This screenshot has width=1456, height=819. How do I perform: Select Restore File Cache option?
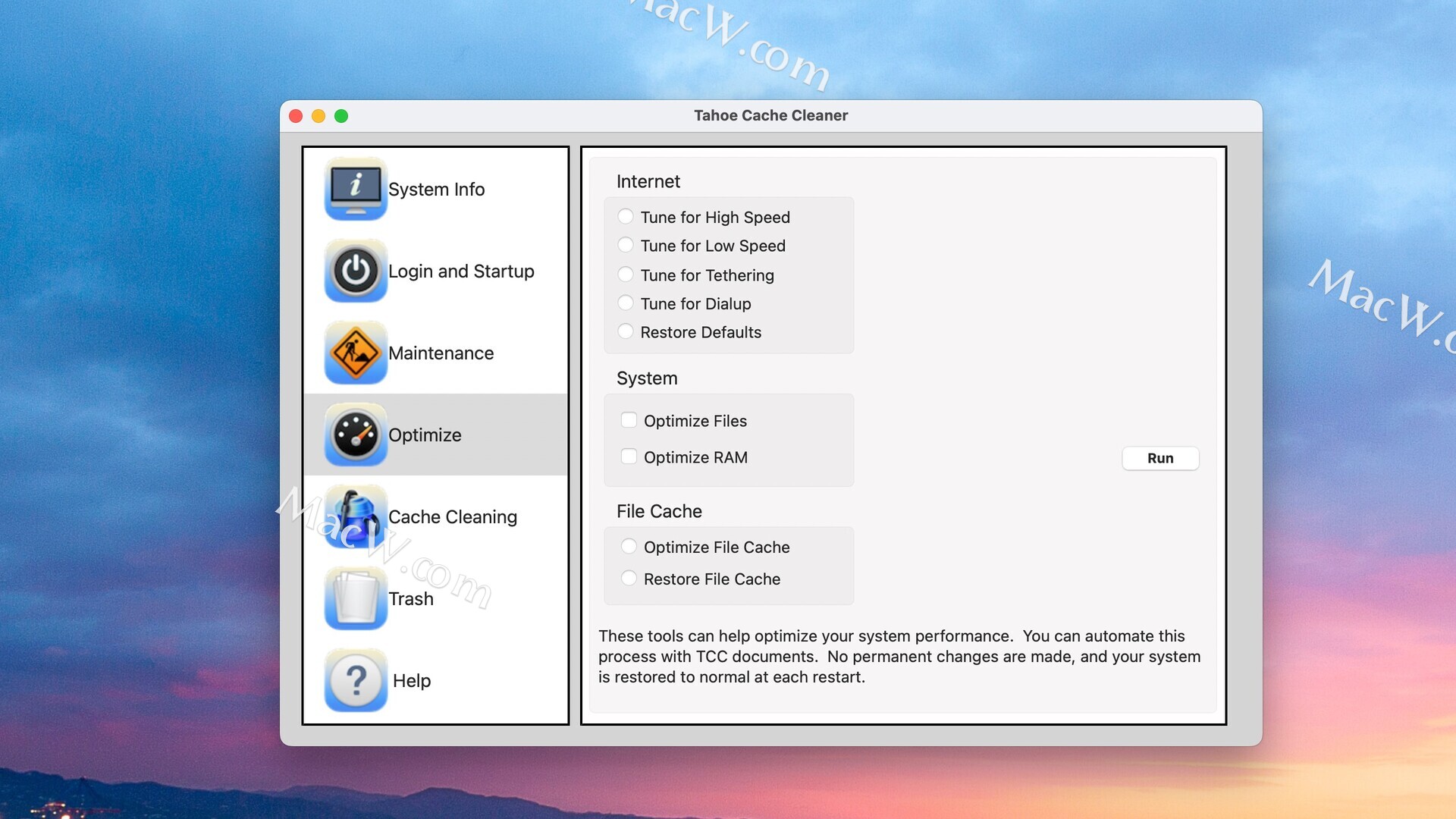629,579
